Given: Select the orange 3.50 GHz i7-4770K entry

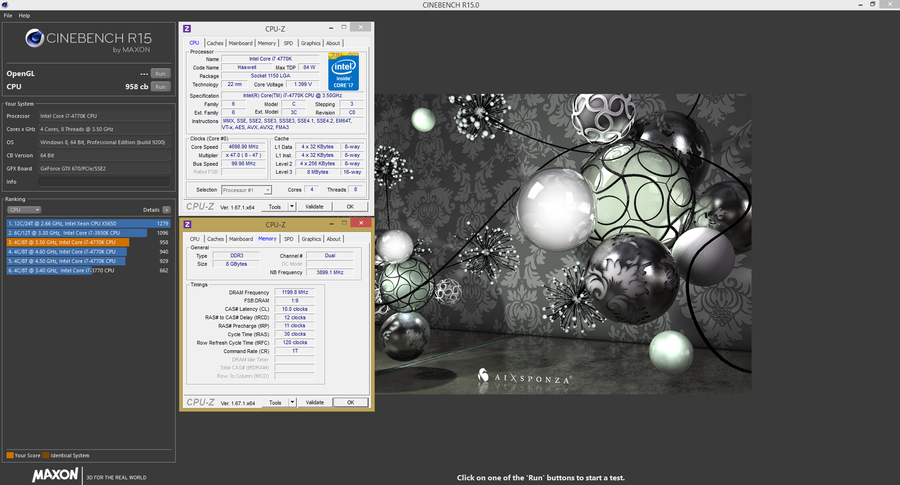Looking at the screenshot, I should point(88,242).
